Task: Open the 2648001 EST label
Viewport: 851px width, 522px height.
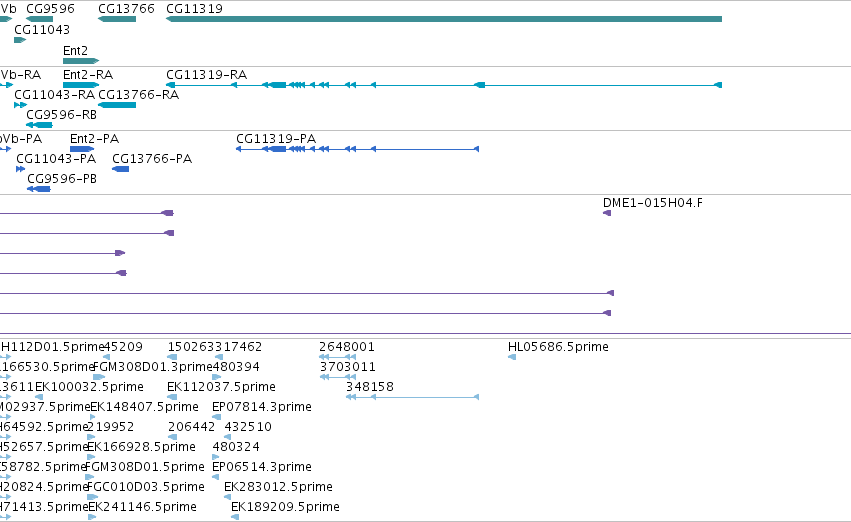Action: tap(347, 346)
